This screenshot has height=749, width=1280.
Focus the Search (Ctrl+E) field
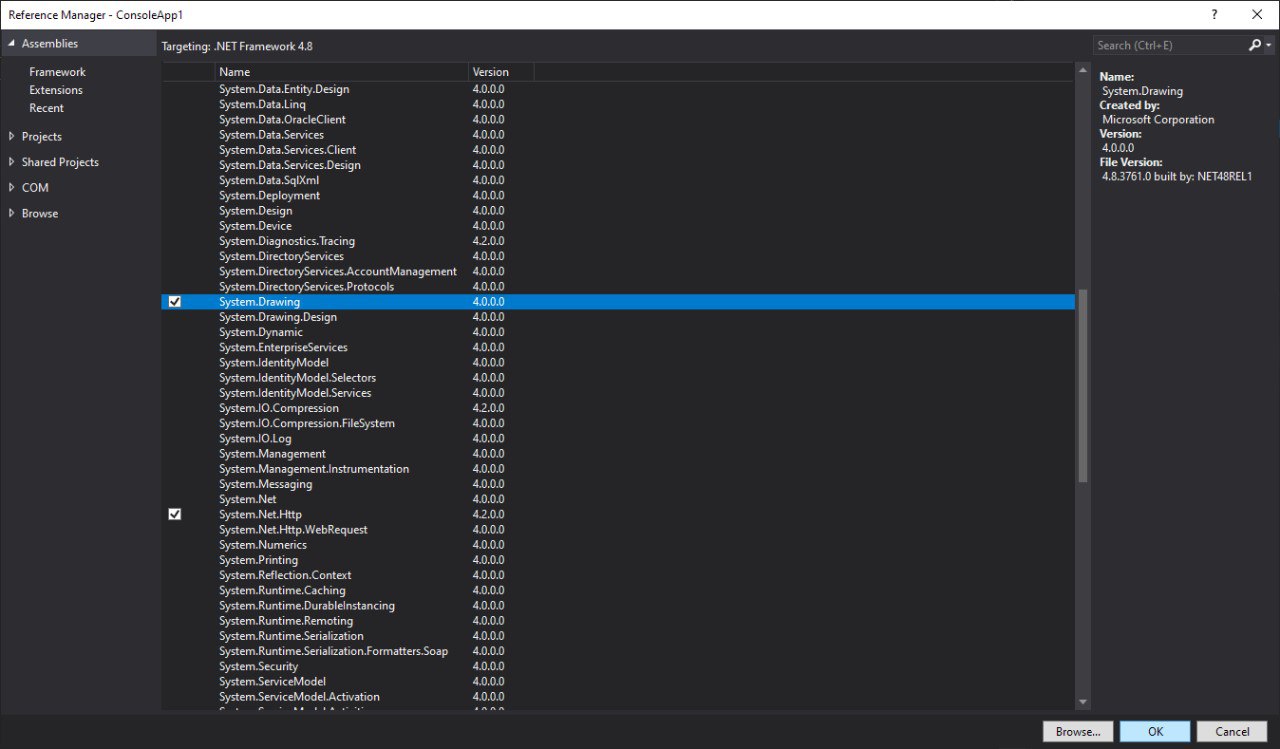(1170, 45)
